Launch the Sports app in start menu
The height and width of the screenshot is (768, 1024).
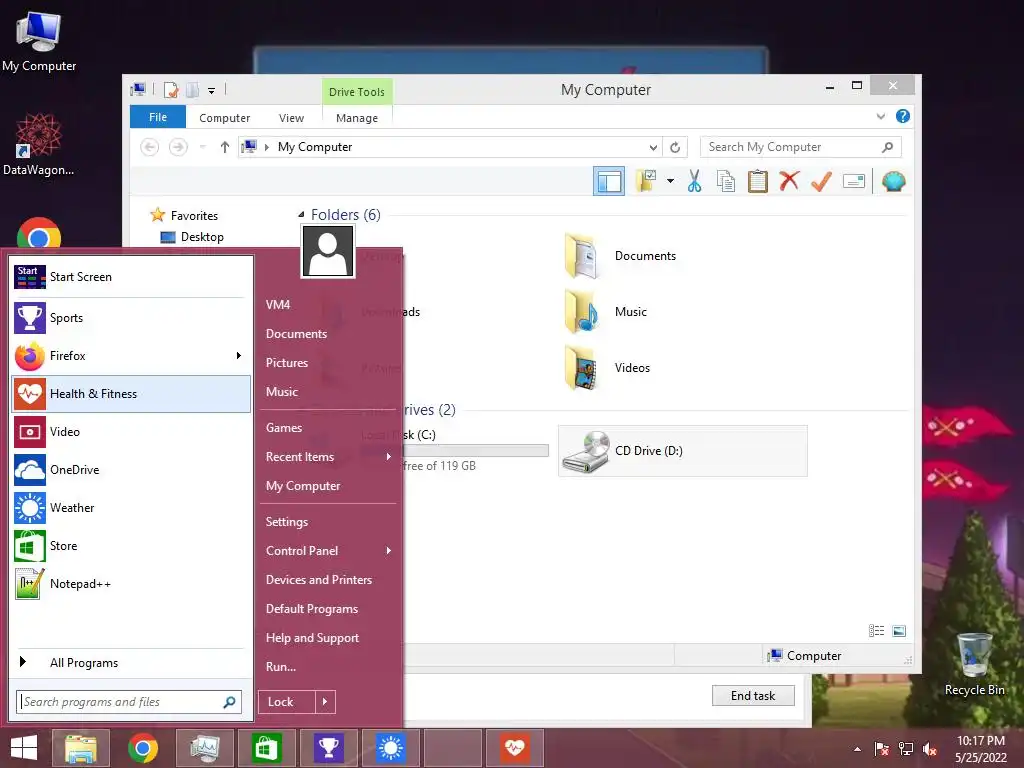pyautogui.click(x=131, y=318)
